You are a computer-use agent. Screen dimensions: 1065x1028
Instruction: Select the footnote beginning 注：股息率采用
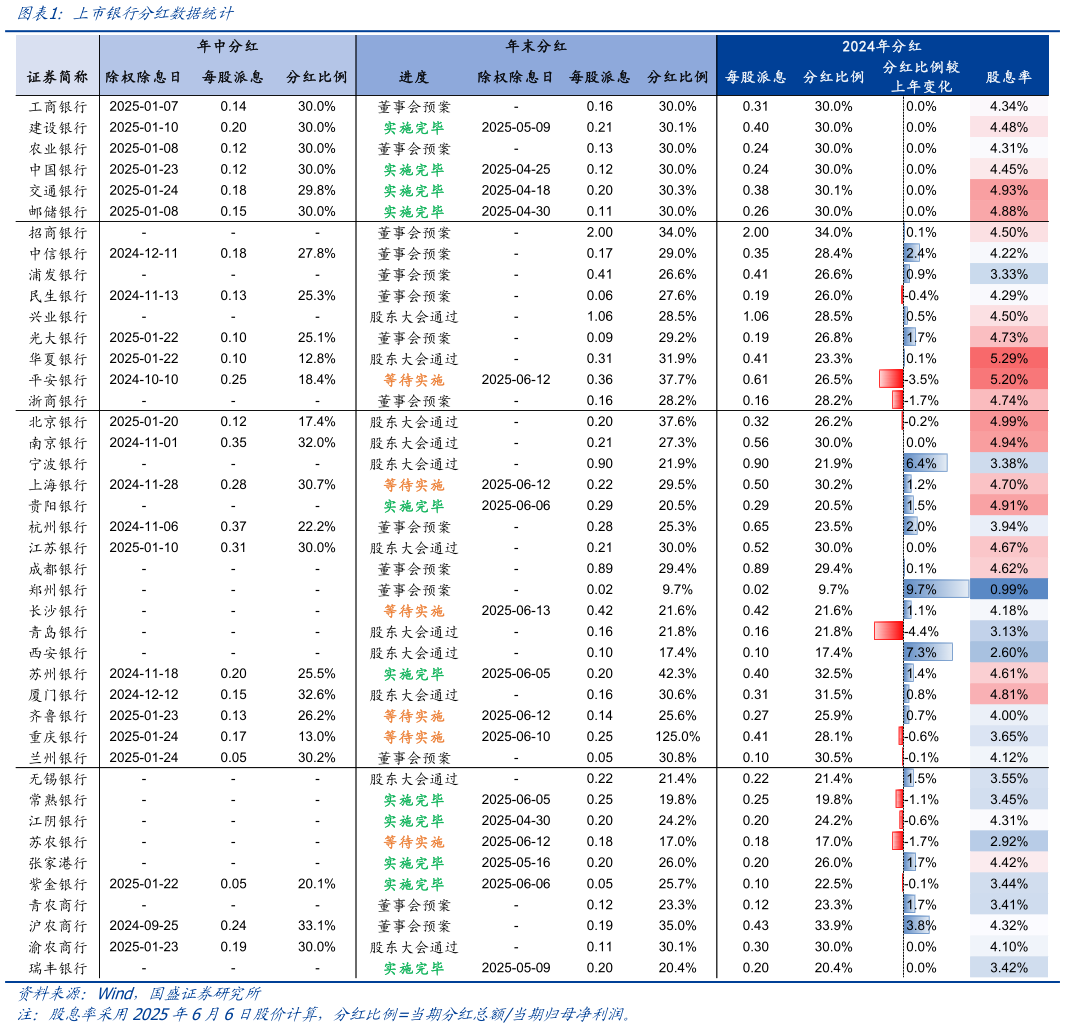(x=325, y=1014)
